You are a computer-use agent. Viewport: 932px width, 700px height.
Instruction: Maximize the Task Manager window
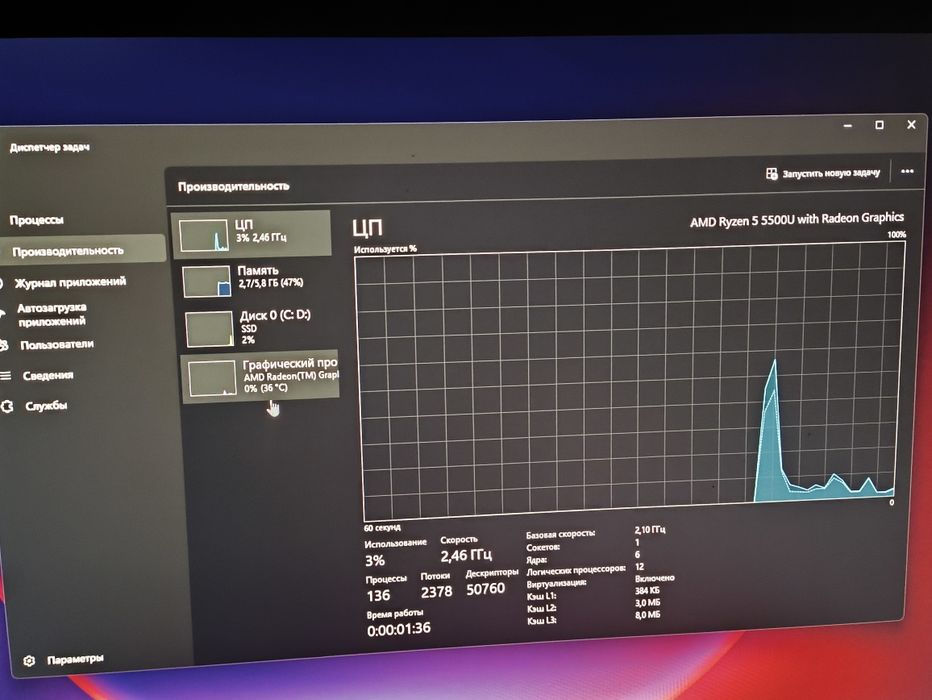(880, 125)
